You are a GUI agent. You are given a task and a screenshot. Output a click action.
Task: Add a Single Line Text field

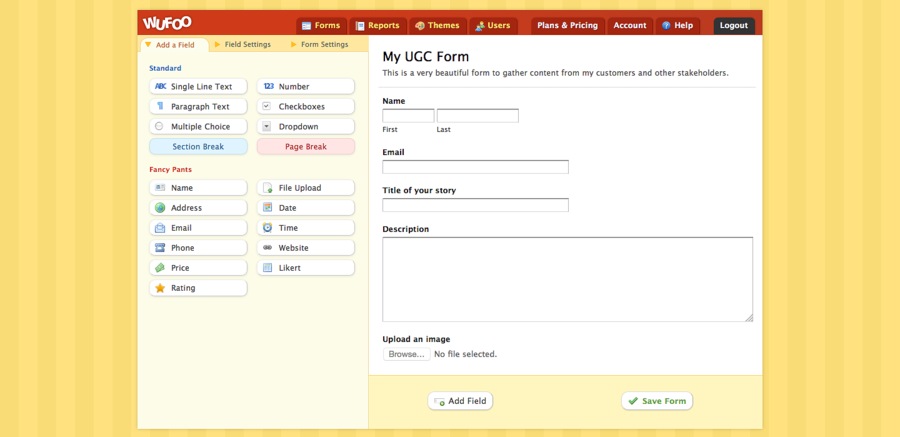[x=198, y=87]
